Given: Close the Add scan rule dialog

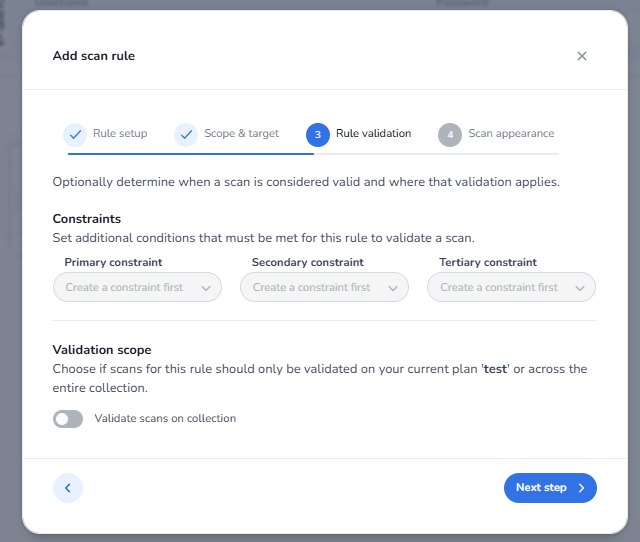Looking at the screenshot, I should click(x=582, y=56).
